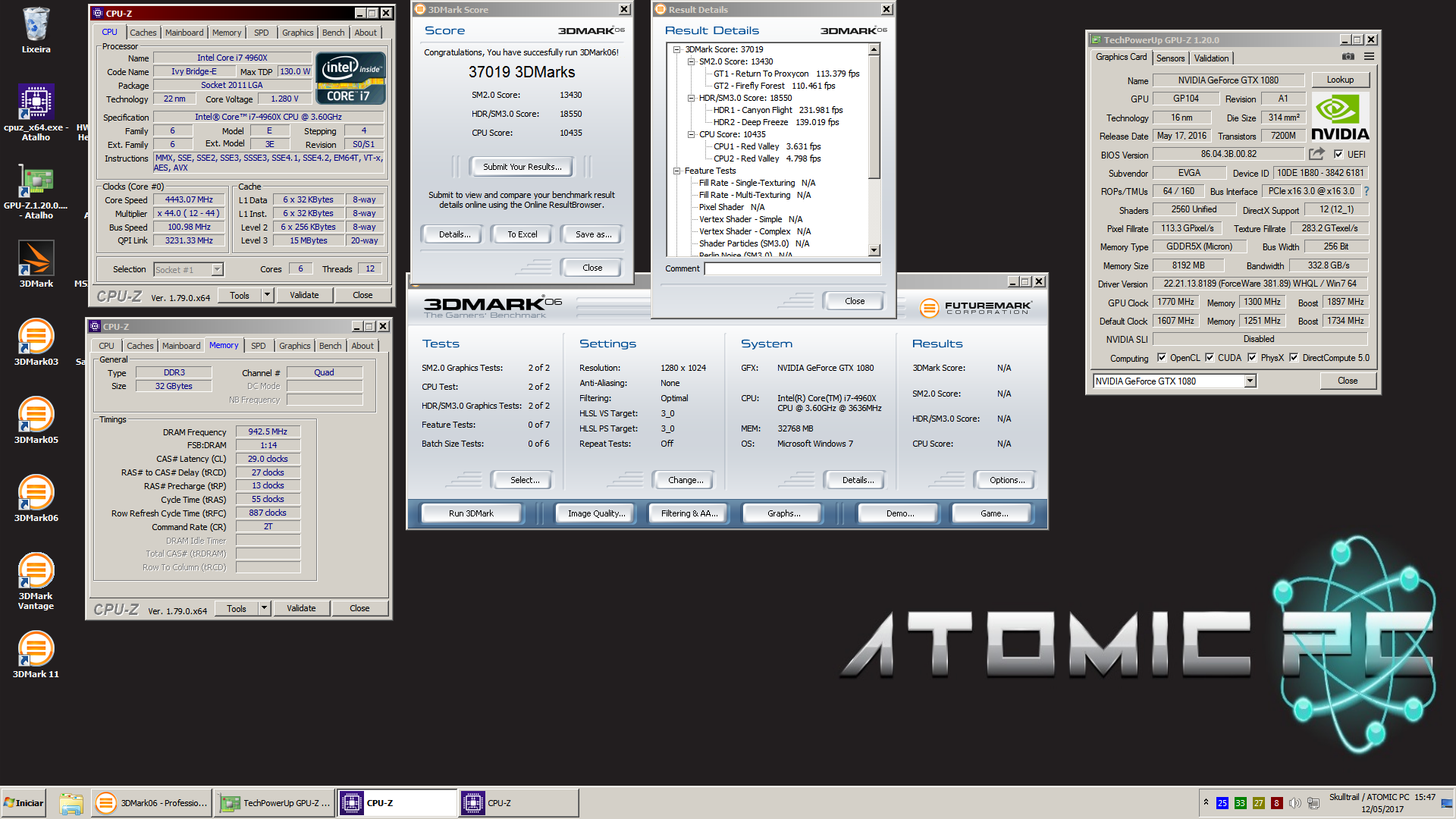This screenshot has height=819, width=1456.
Task: Click the Save as button in 3DMark Score
Action: click(593, 234)
